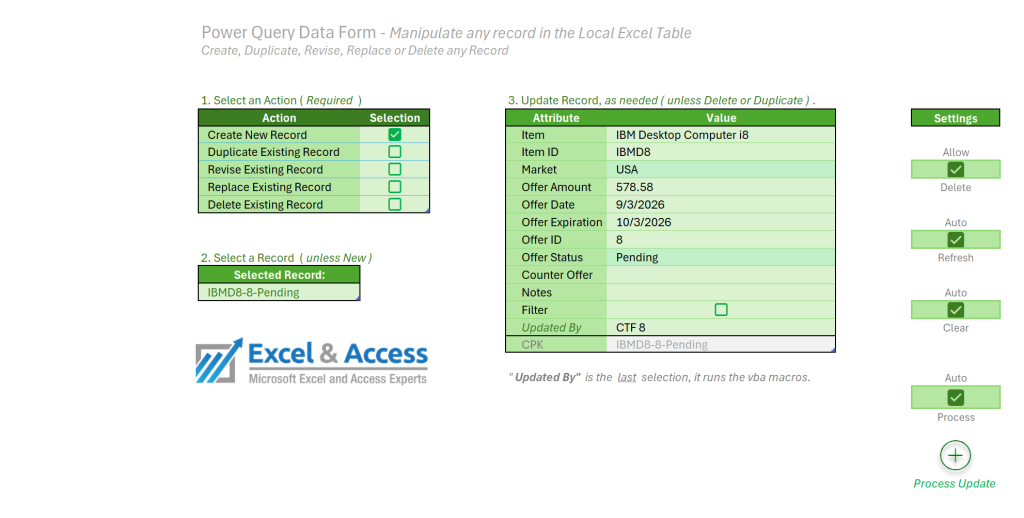Viewport: 1024px width, 518px height.
Task: Click the Item ID value IBMD8
Action: pos(721,152)
